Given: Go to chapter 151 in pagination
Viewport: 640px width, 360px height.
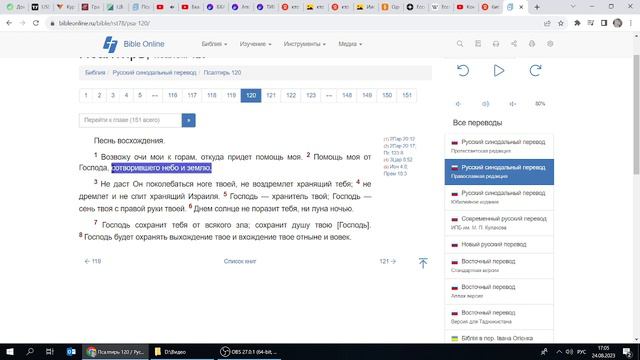Looking at the screenshot, I should (407, 95).
